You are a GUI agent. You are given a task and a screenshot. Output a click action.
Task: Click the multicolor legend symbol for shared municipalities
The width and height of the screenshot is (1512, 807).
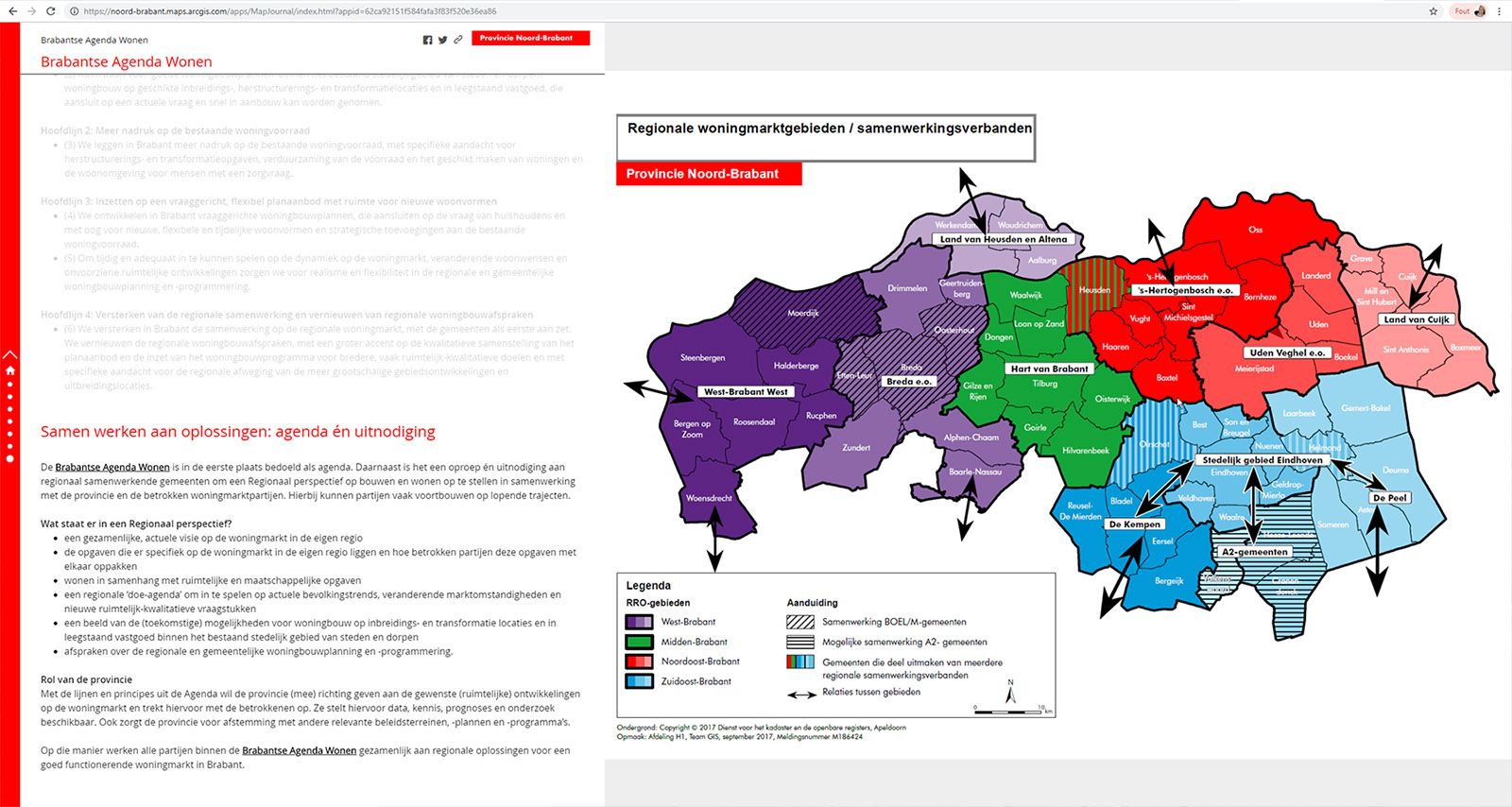point(800,661)
